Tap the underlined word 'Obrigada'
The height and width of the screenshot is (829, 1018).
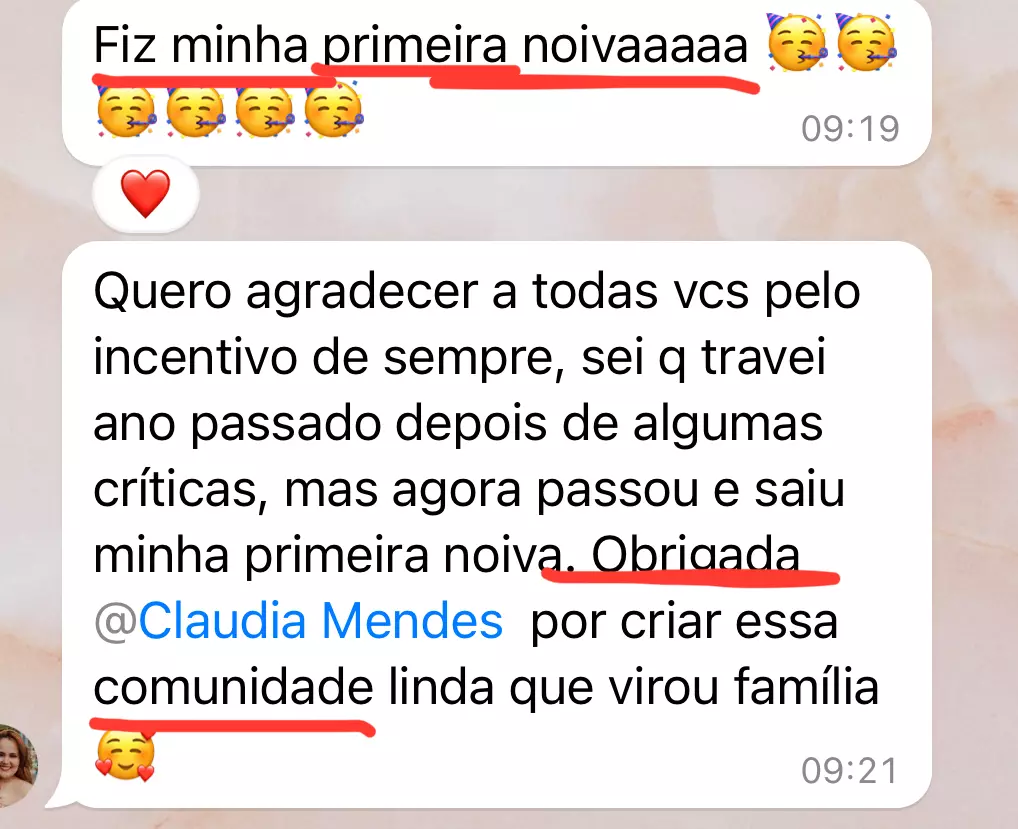(x=695, y=555)
